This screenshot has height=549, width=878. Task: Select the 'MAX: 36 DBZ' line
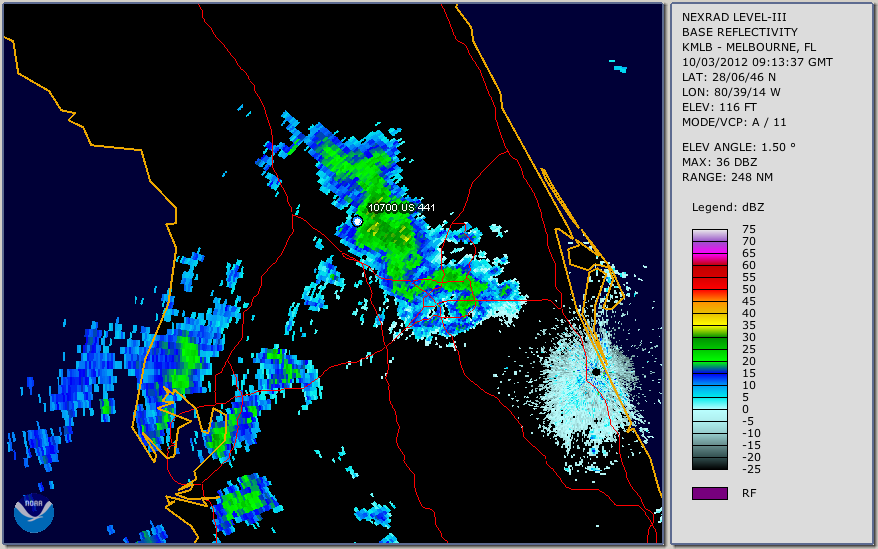coord(719,162)
